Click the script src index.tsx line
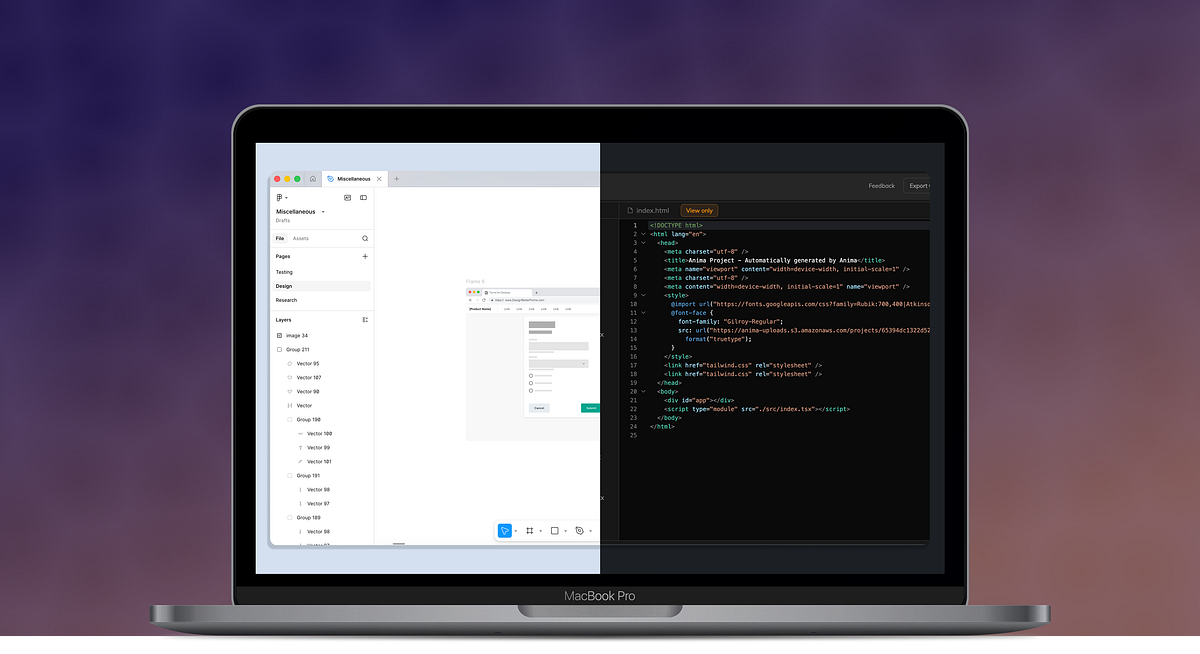 click(x=757, y=409)
